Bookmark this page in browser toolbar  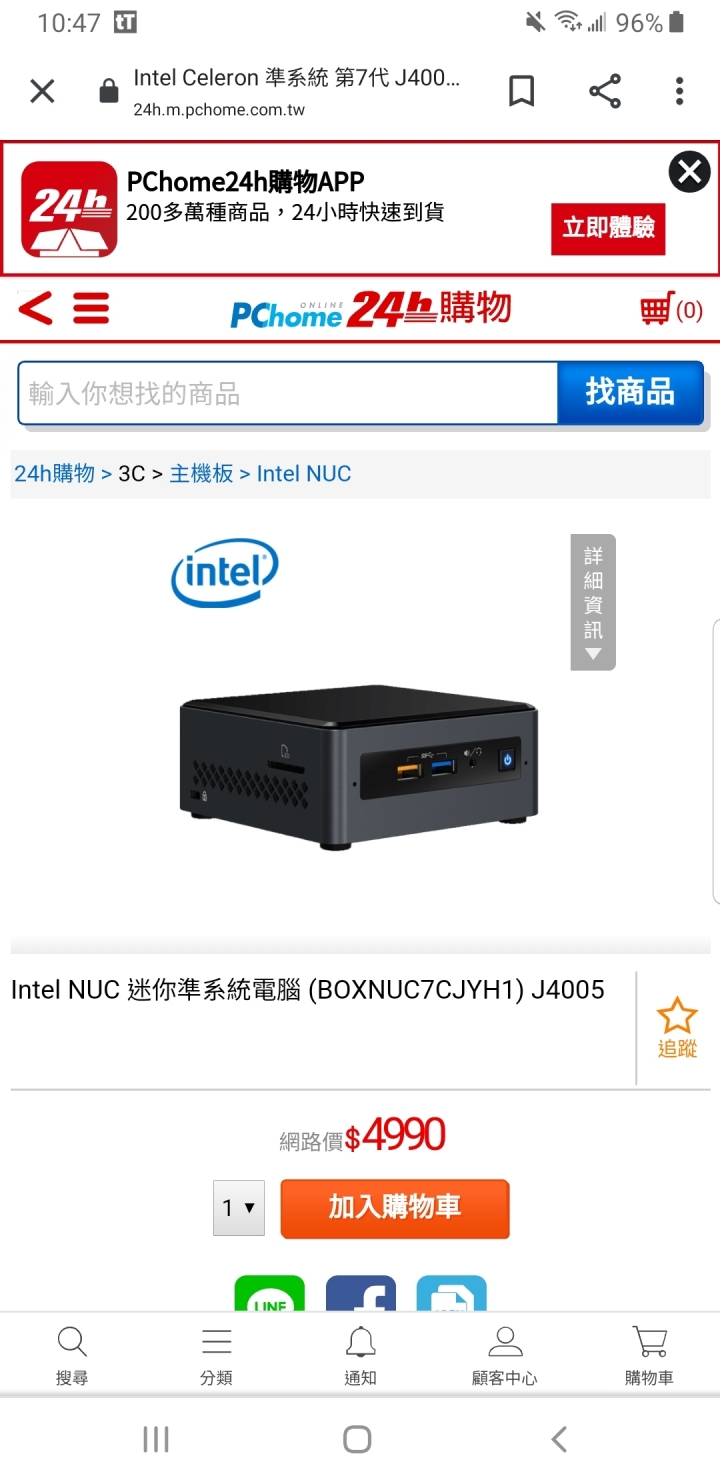[521, 92]
